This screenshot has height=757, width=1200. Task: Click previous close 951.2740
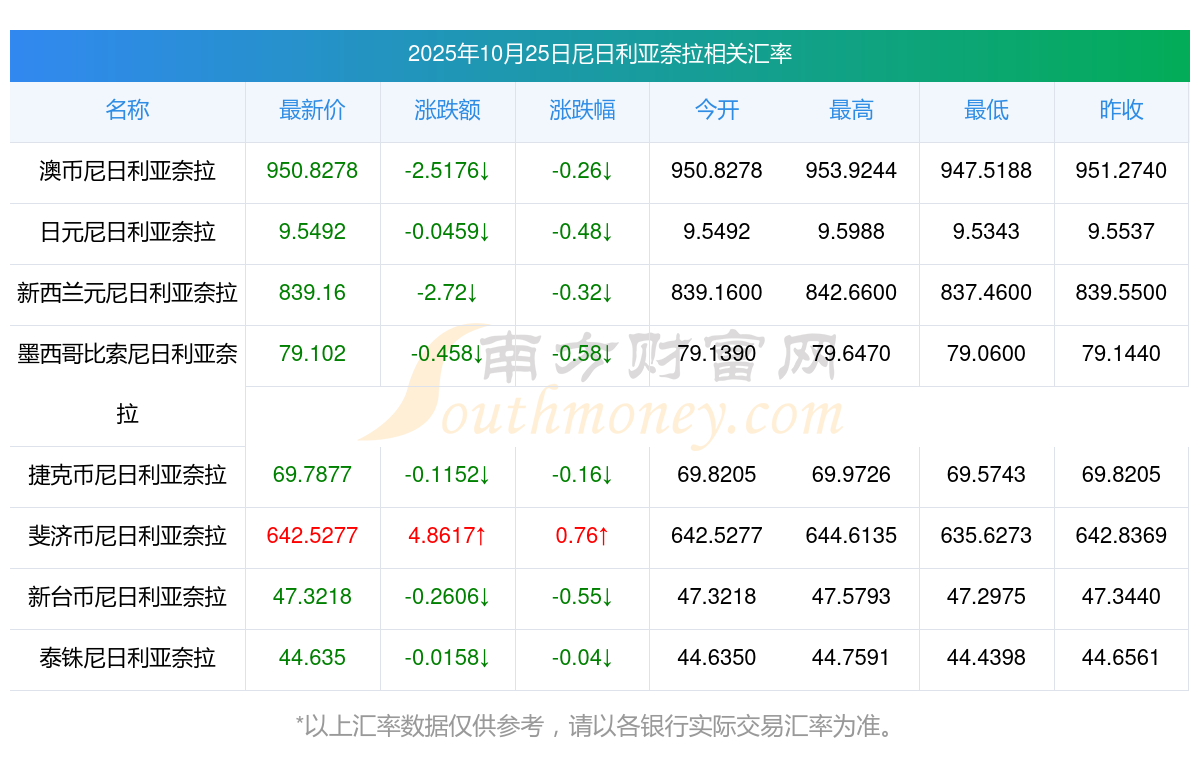click(1121, 171)
